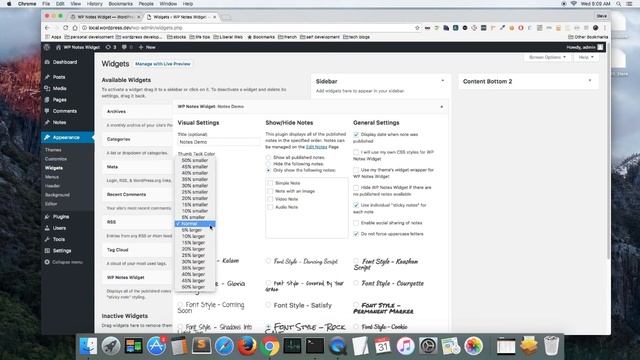Open Comments from the admin sidebar

click(x=64, y=111)
